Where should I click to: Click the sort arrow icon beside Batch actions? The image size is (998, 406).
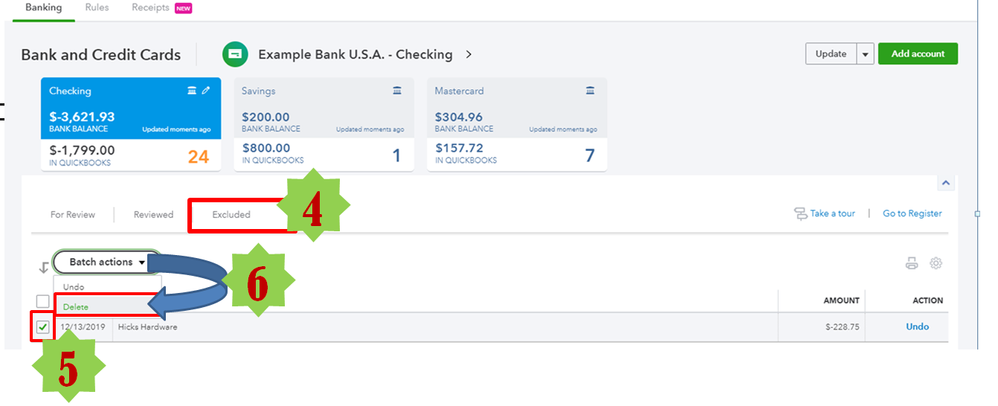43,267
